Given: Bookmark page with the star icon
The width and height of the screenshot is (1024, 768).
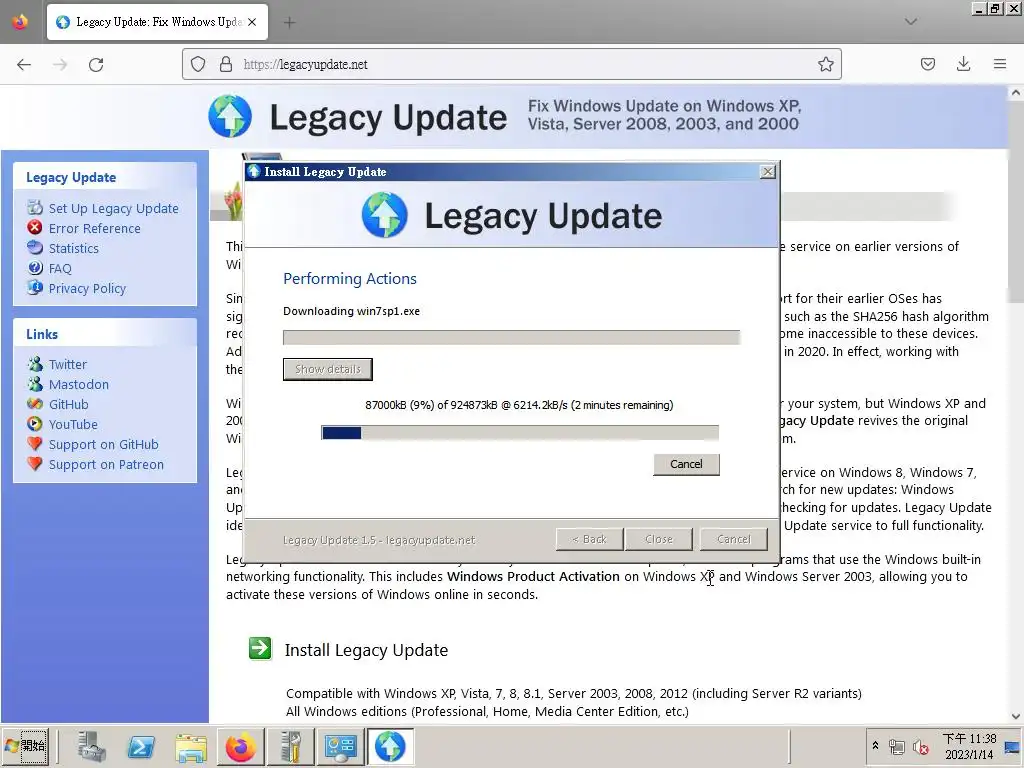Looking at the screenshot, I should pos(825,64).
